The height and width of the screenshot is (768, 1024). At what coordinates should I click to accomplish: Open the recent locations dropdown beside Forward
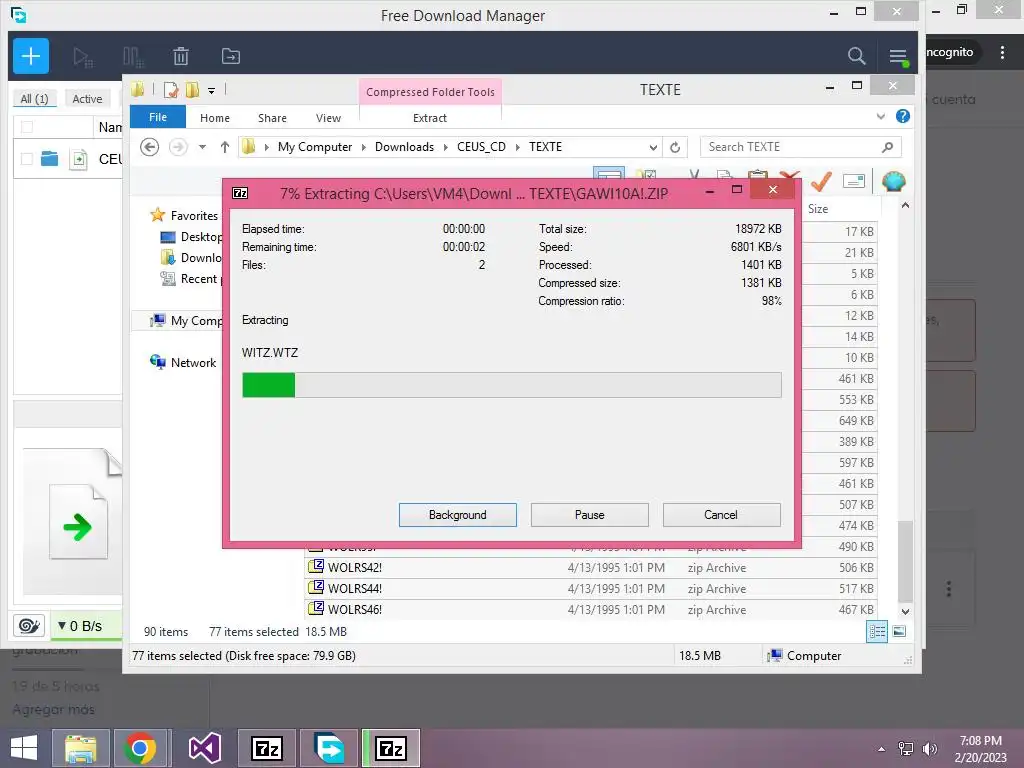[202, 147]
